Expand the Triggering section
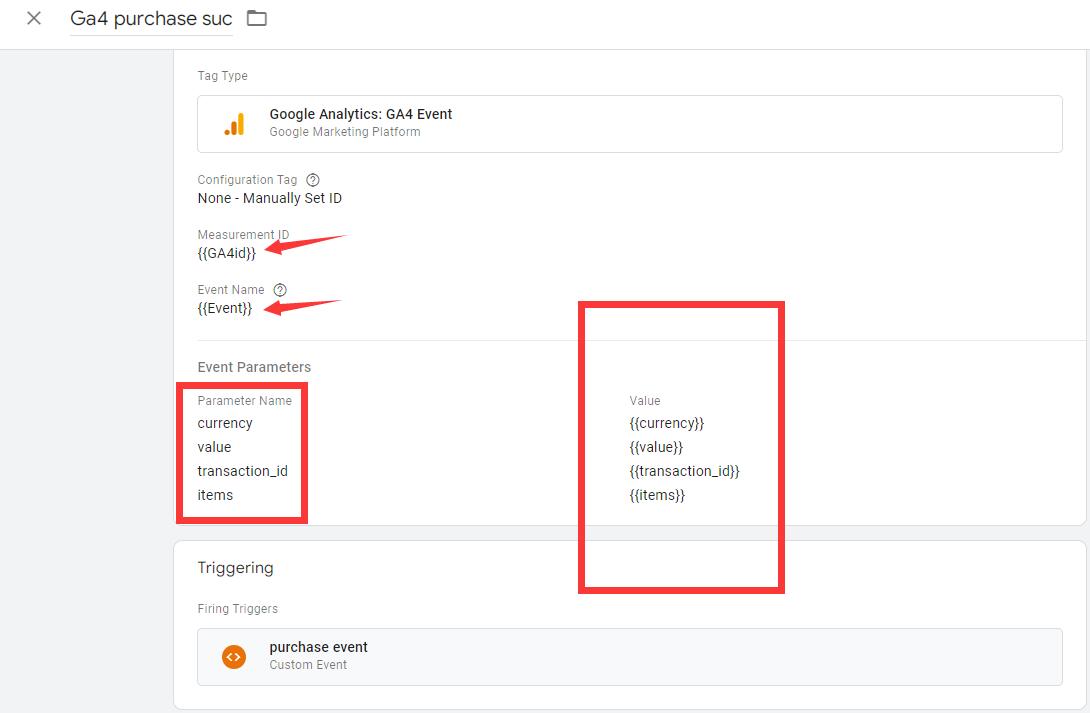Viewport: 1090px width, 713px height. pyautogui.click(x=236, y=568)
